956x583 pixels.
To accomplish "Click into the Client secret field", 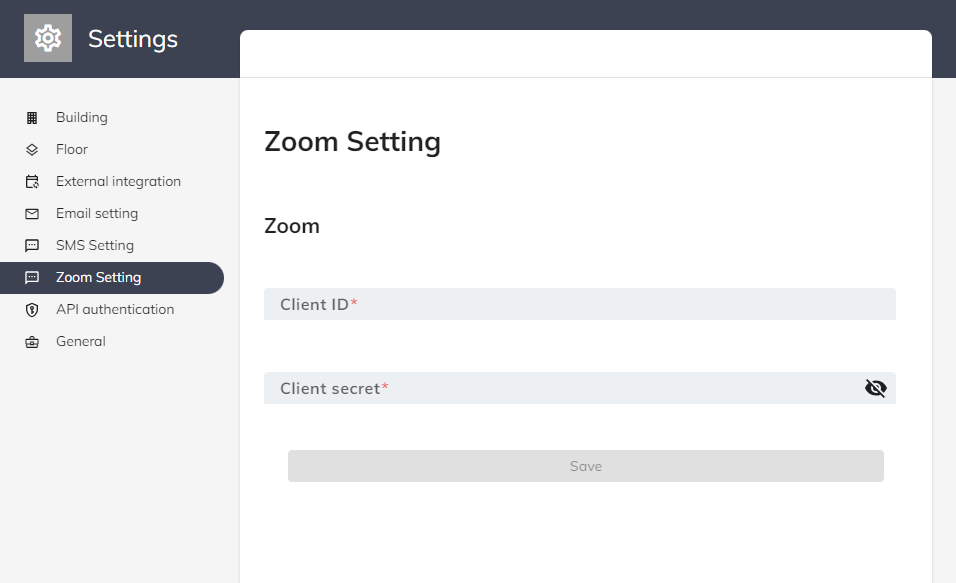I will 560,388.
